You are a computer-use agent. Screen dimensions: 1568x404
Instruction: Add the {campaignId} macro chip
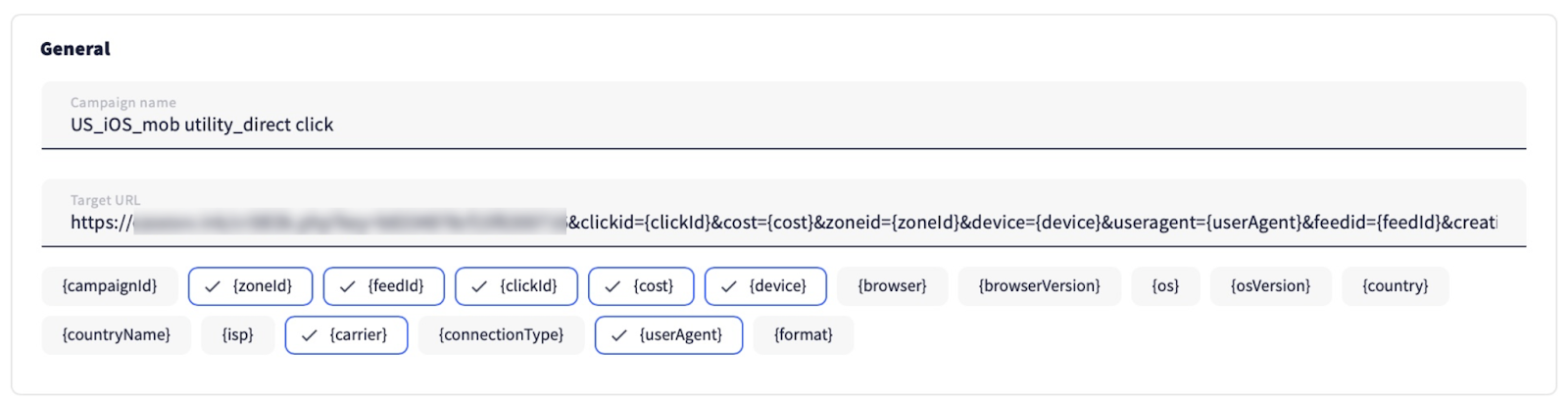[x=110, y=286]
